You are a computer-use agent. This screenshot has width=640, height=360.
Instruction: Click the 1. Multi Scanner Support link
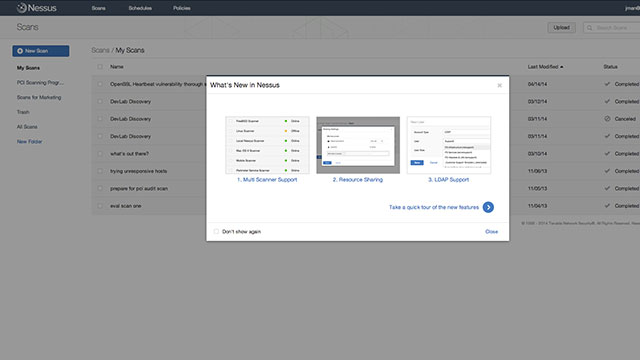point(267,180)
